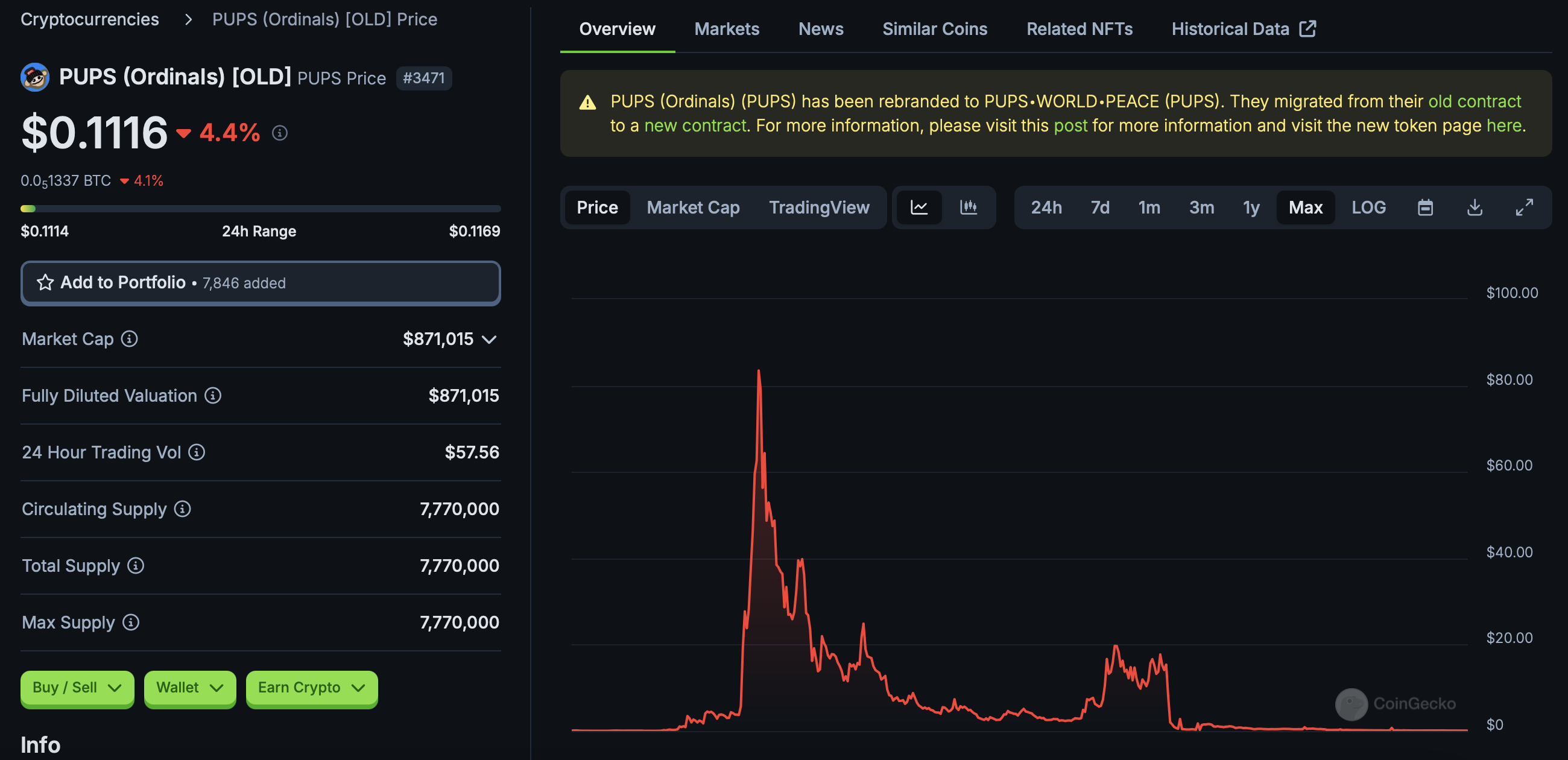Set chart range to 1y
Screen dimensions: 1568x760
click(x=1251, y=207)
